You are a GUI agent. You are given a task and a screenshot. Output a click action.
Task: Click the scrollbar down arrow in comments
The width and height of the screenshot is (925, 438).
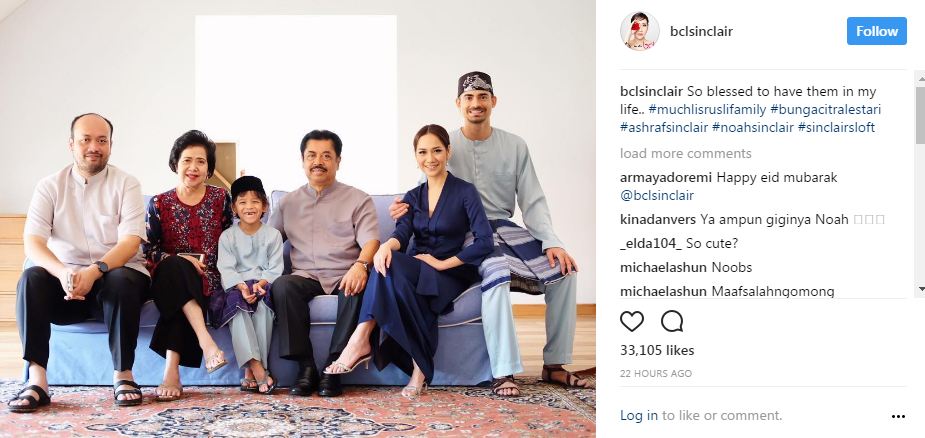(x=920, y=289)
